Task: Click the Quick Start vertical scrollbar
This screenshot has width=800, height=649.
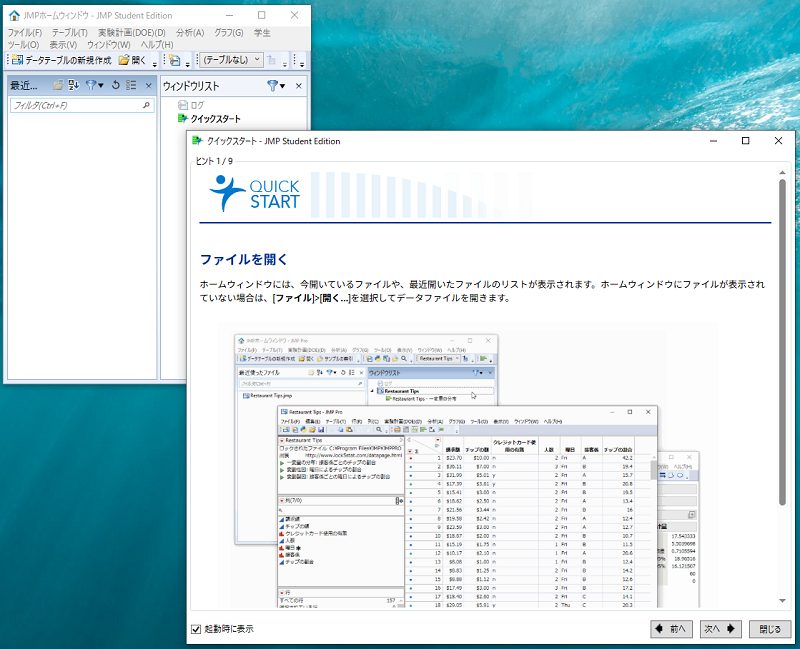Action: [783, 340]
